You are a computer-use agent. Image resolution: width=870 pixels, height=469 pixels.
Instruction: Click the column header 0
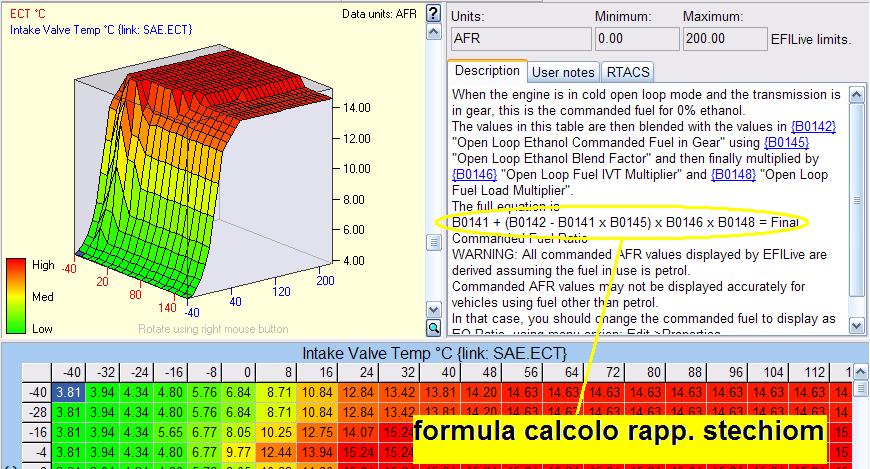coord(238,372)
